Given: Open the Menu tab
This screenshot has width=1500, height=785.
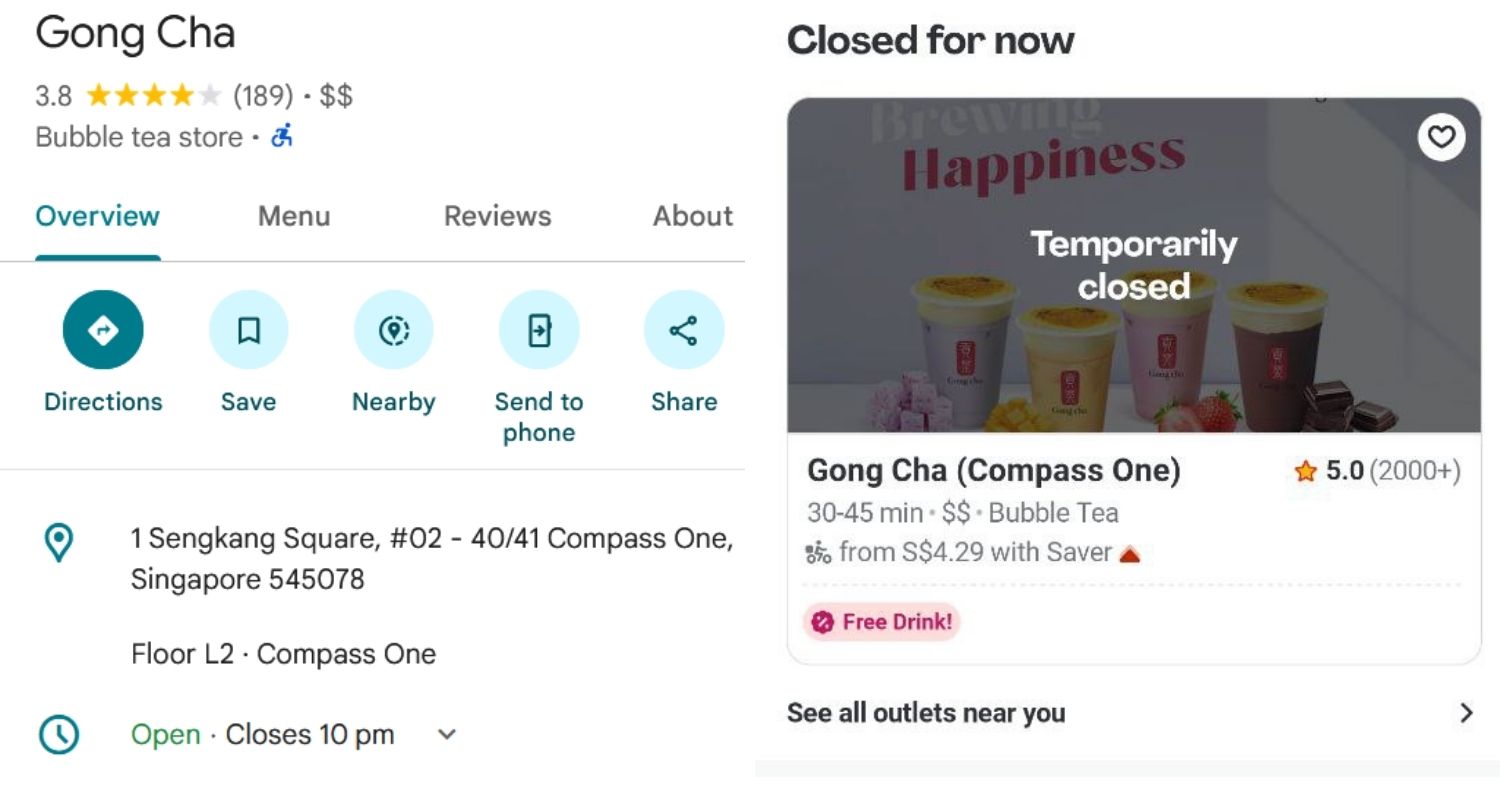Looking at the screenshot, I should point(294,216).
